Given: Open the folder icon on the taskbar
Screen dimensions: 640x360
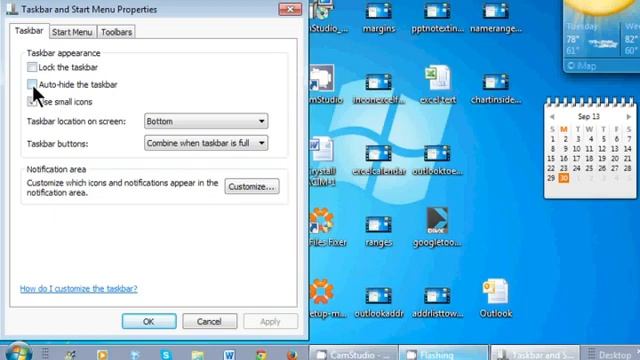Looking at the screenshot, I should pos(198,354).
